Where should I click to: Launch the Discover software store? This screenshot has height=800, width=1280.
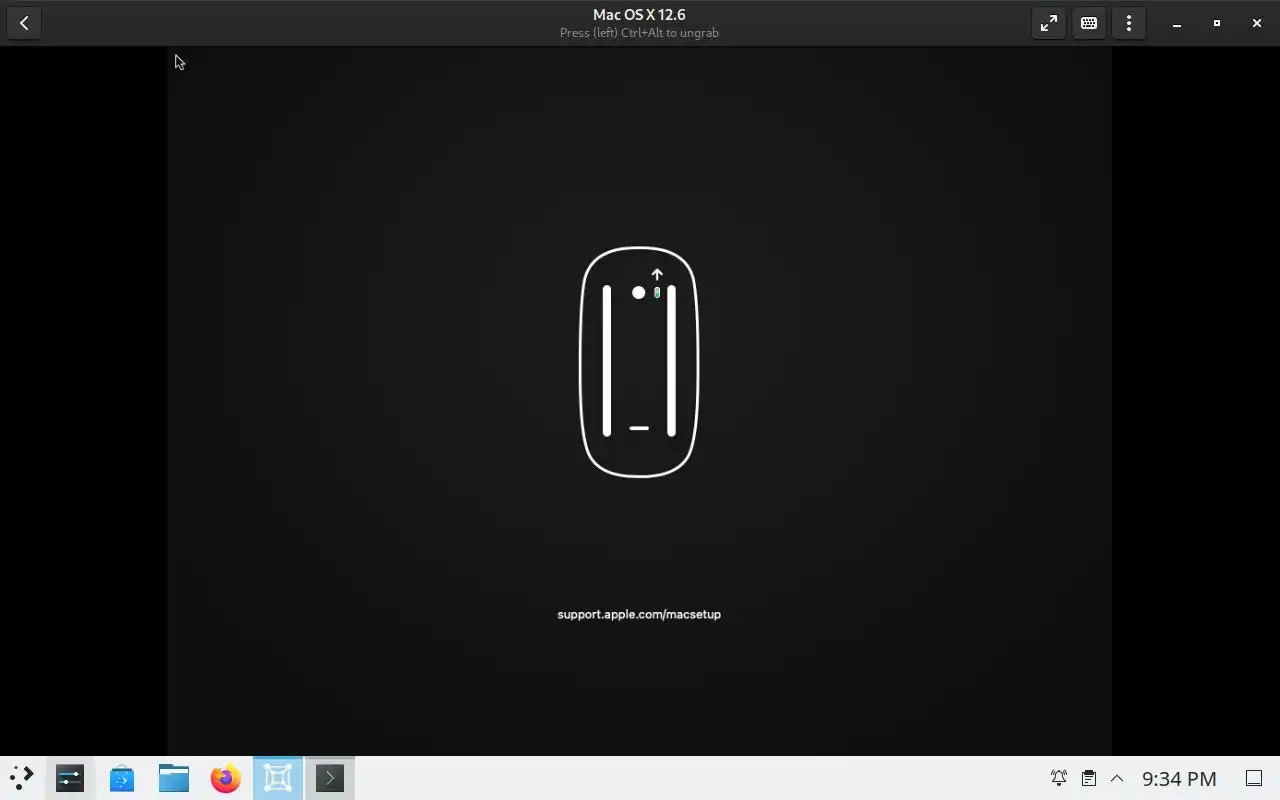click(122, 778)
